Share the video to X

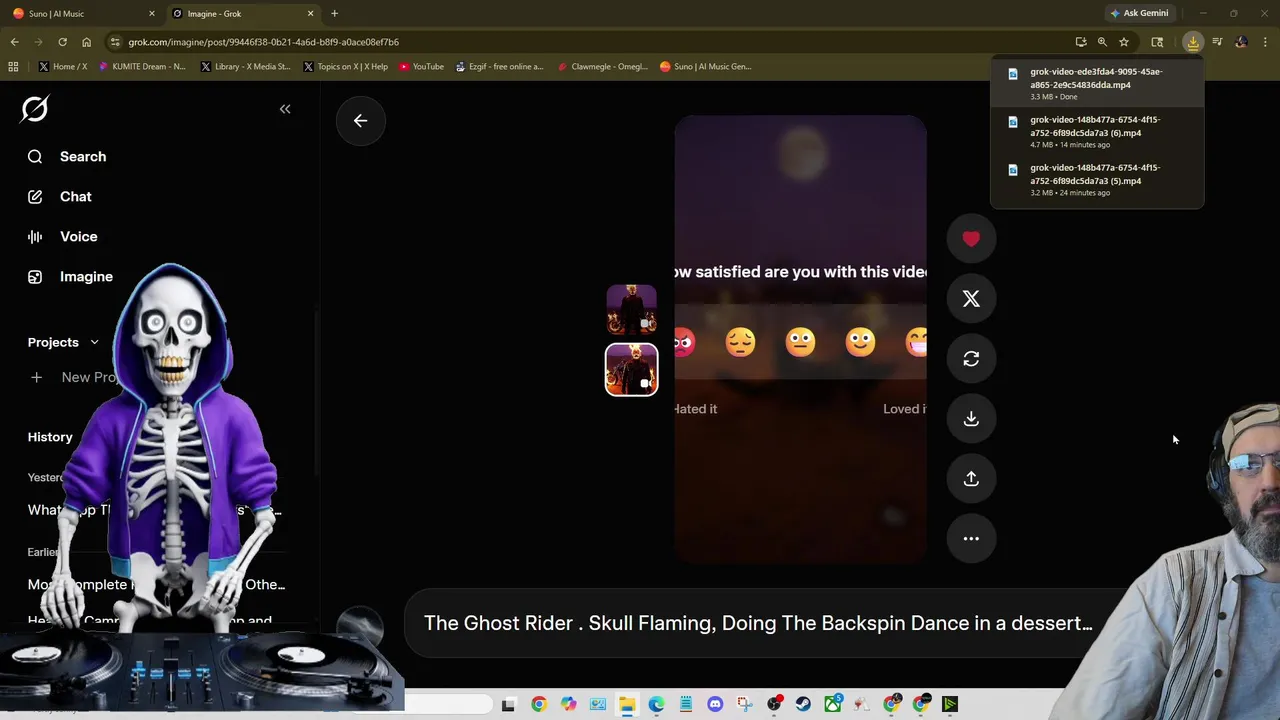[971, 299]
